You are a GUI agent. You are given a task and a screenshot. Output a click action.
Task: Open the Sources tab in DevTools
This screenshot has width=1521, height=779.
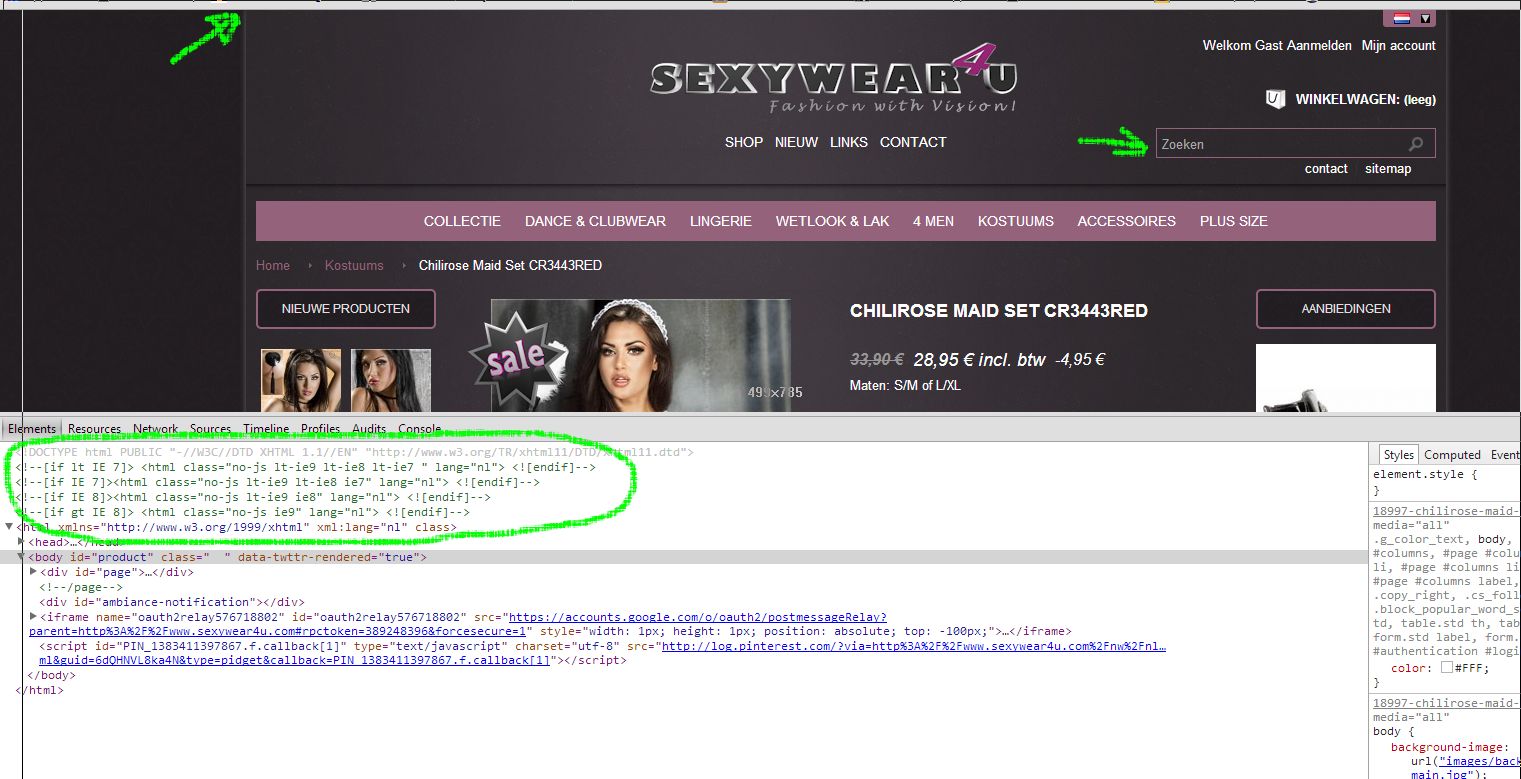point(210,429)
